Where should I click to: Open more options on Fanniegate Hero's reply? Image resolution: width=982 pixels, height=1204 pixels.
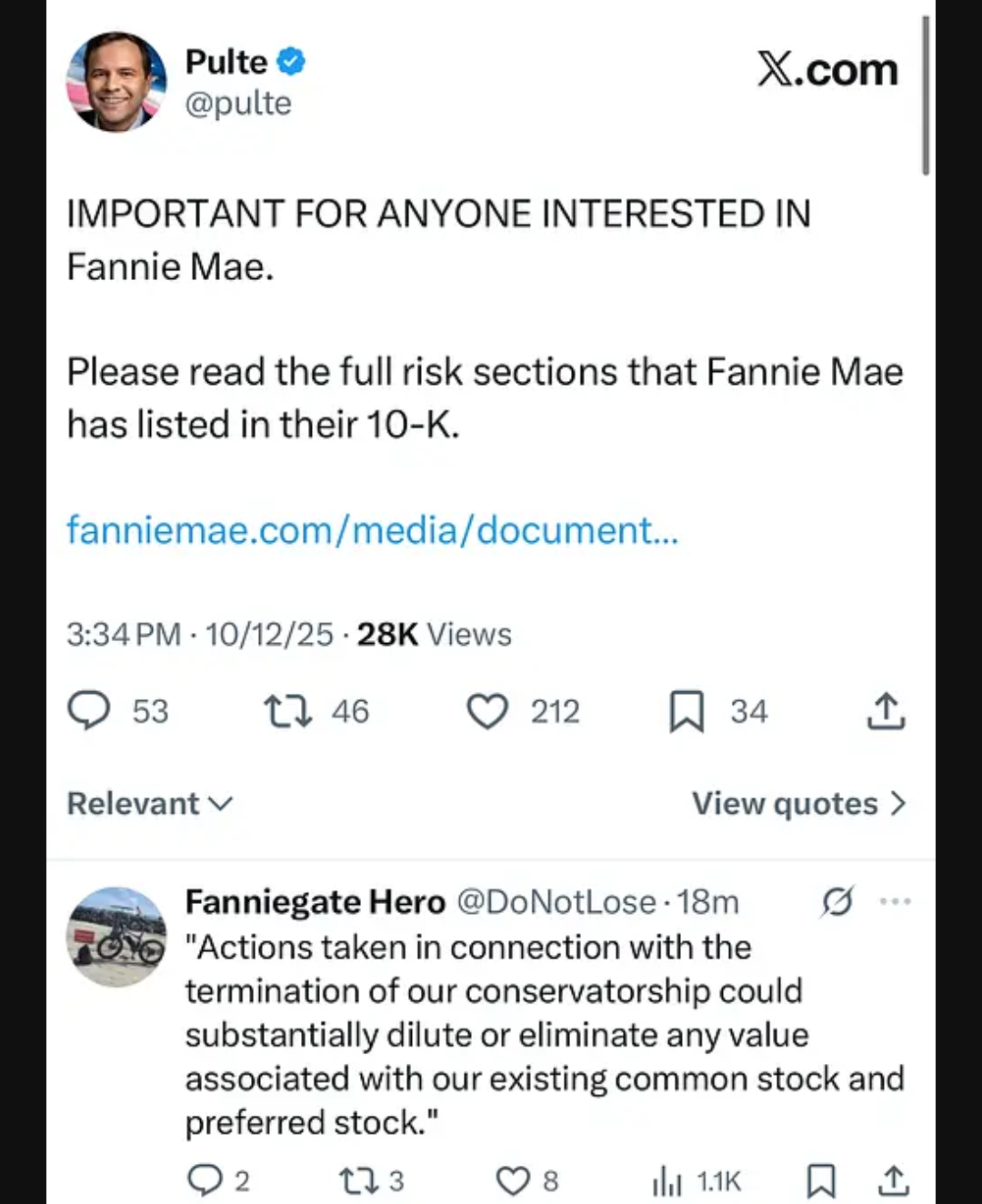pyautogui.click(x=895, y=901)
